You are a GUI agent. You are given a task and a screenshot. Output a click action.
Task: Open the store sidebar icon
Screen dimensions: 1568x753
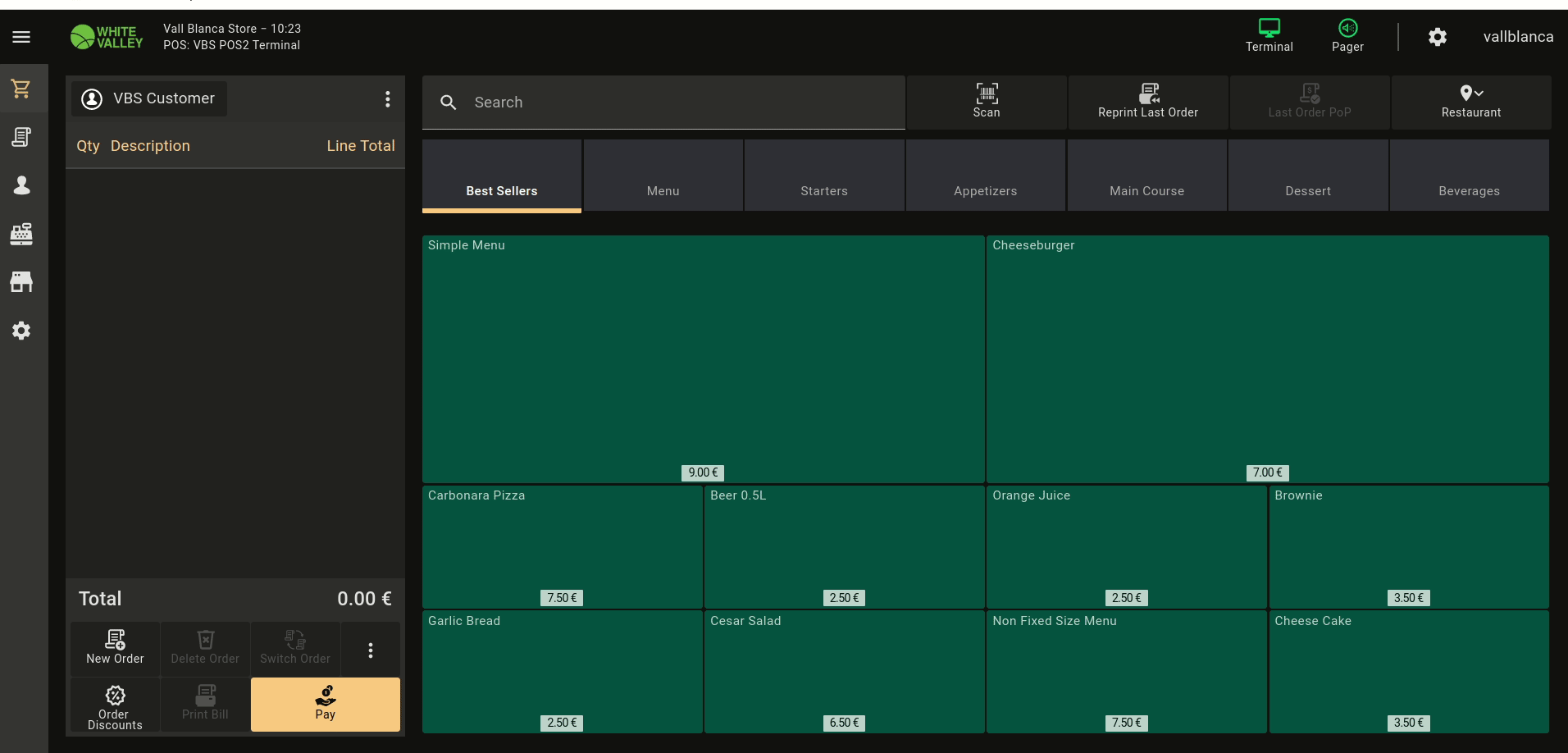[x=21, y=282]
